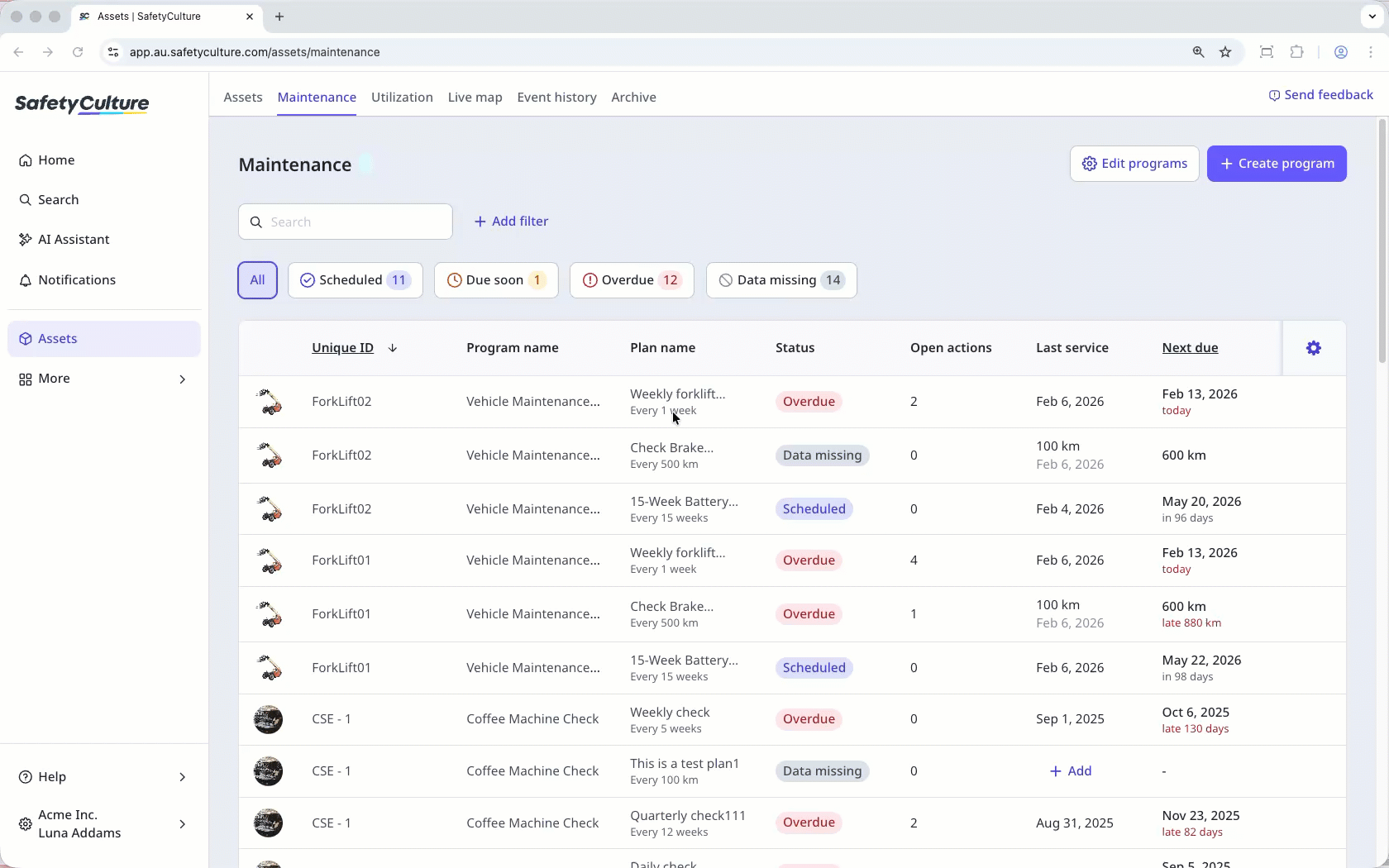
Task: Switch to the Assets tab
Action: click(243, 98)
